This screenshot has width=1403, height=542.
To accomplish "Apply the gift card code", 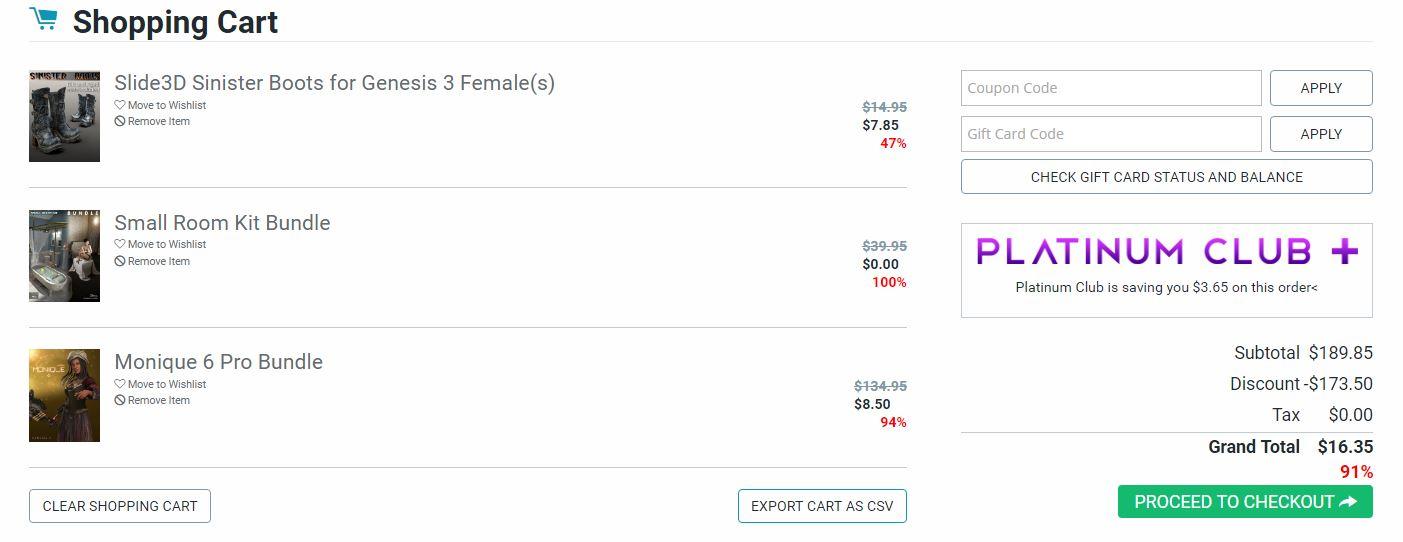I will (x=1320, y=134).
